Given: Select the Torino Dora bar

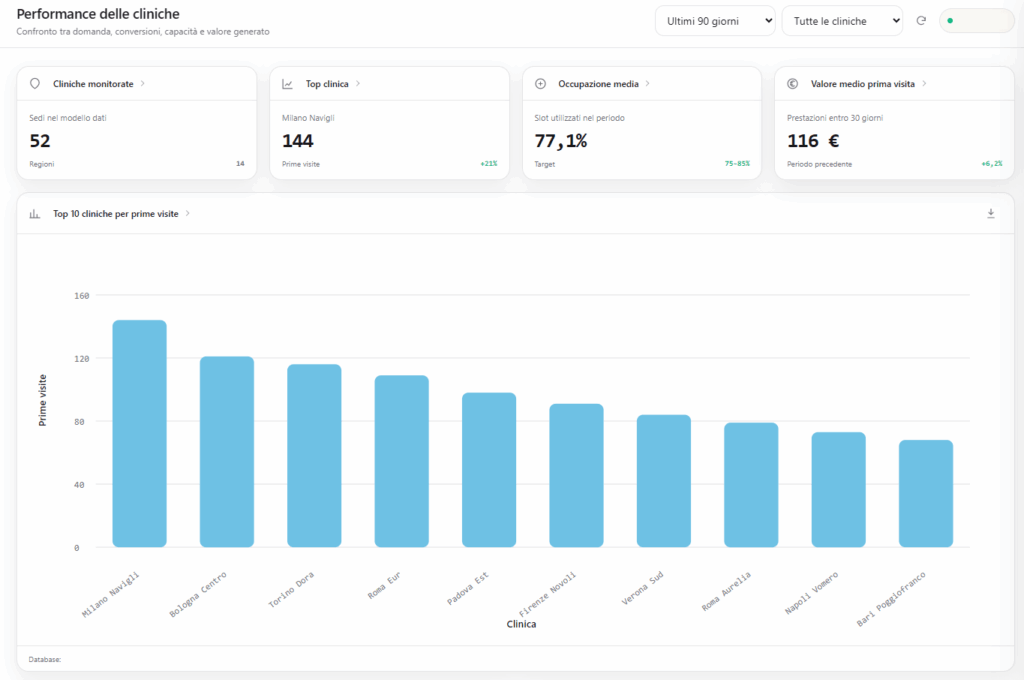Looking at the screenshot, I should tap(314, 456).
